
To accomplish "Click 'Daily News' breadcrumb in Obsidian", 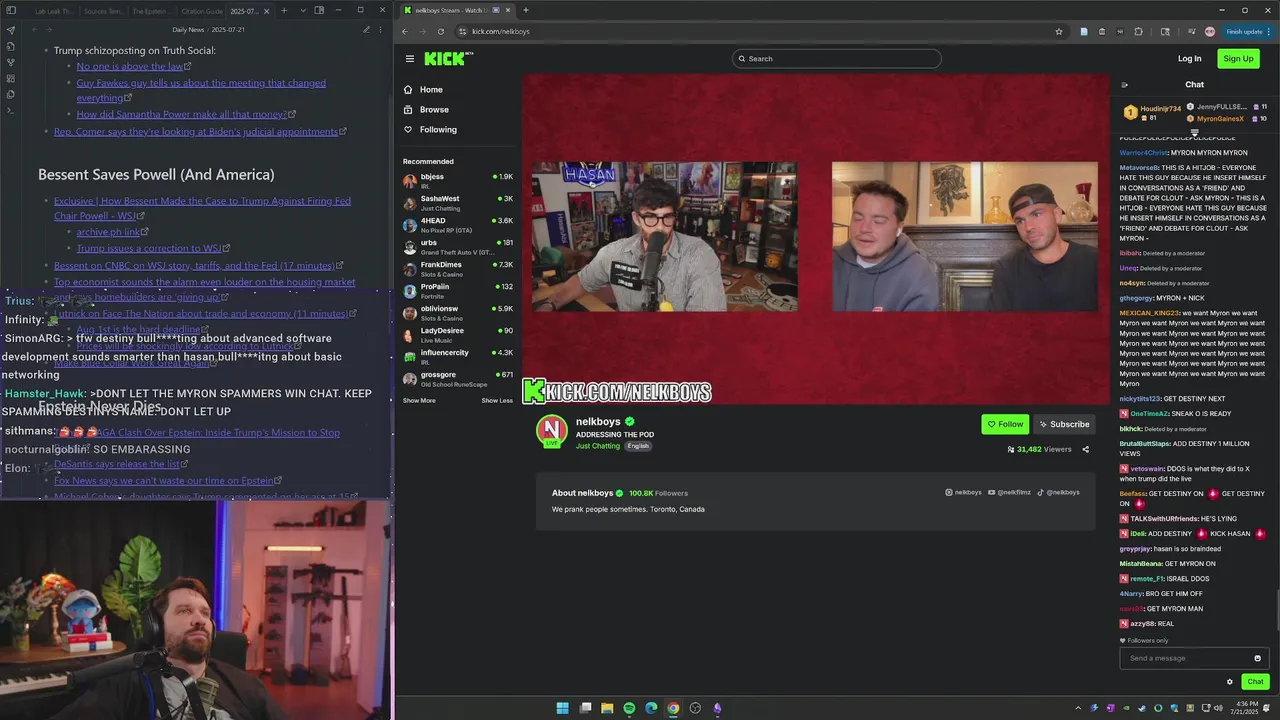I will click(187, 30).
